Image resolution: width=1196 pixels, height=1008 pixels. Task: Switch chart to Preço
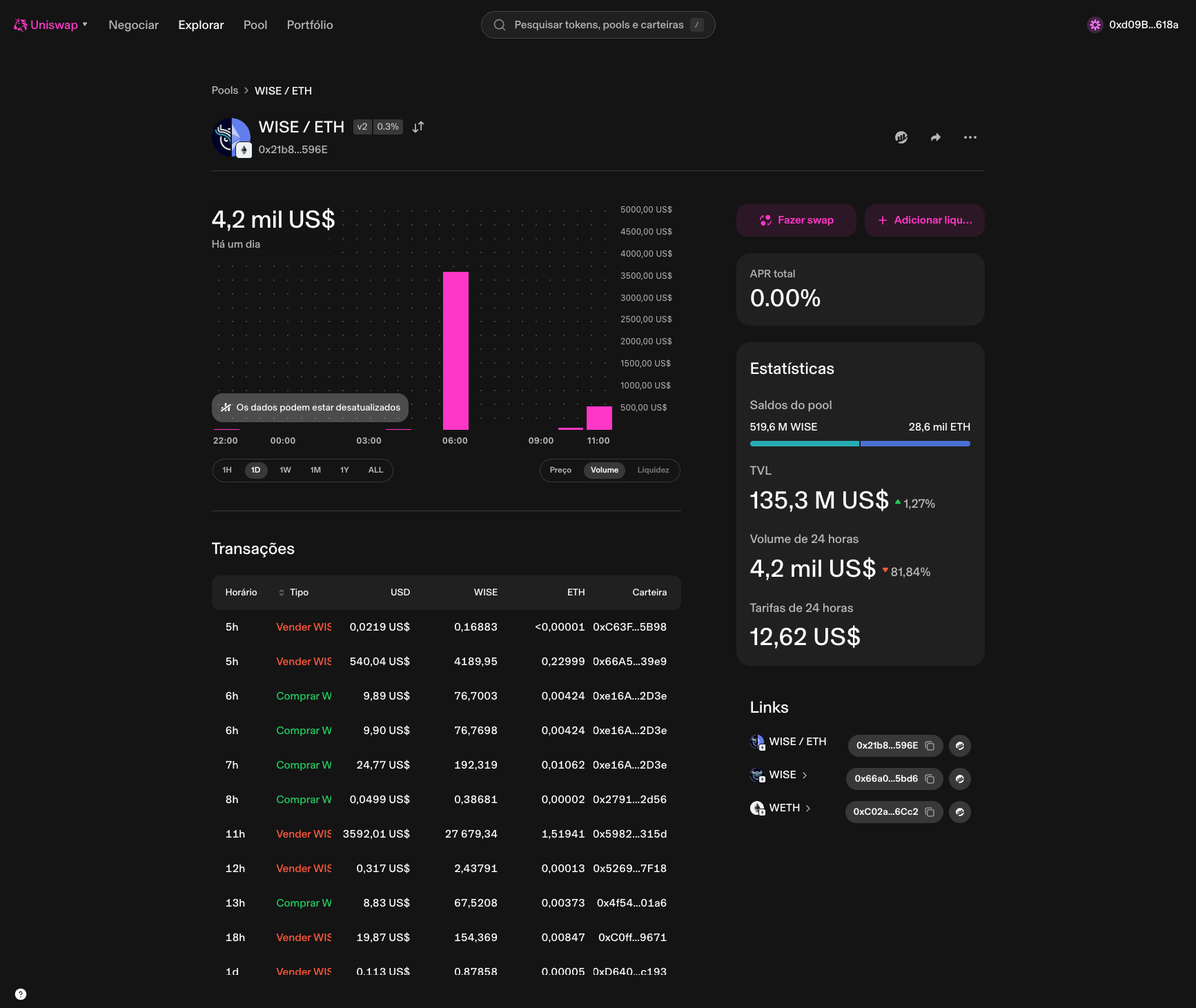(560, 470)
